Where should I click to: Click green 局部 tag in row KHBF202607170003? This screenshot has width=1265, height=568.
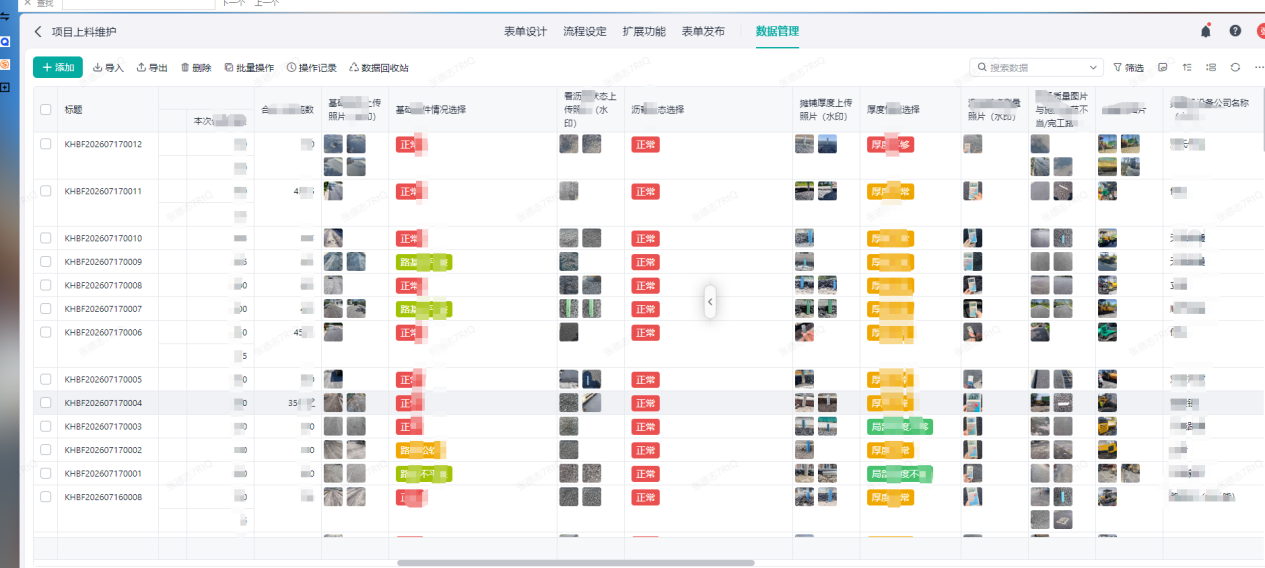tap(899, 426)
